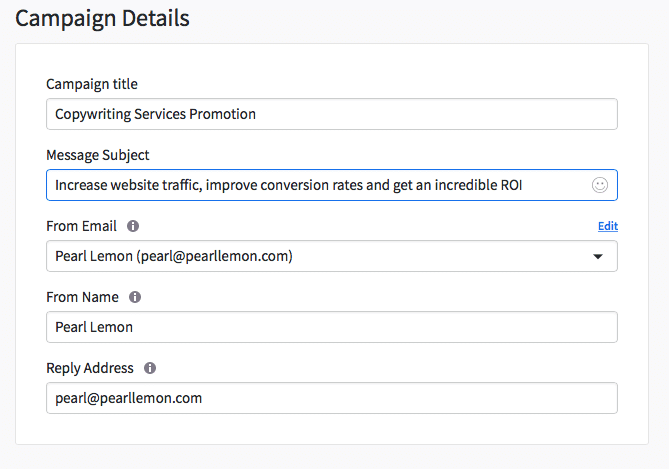Select the Reply Address input field
This screenshot has height=469, width=669.
[x=332, y=398]
